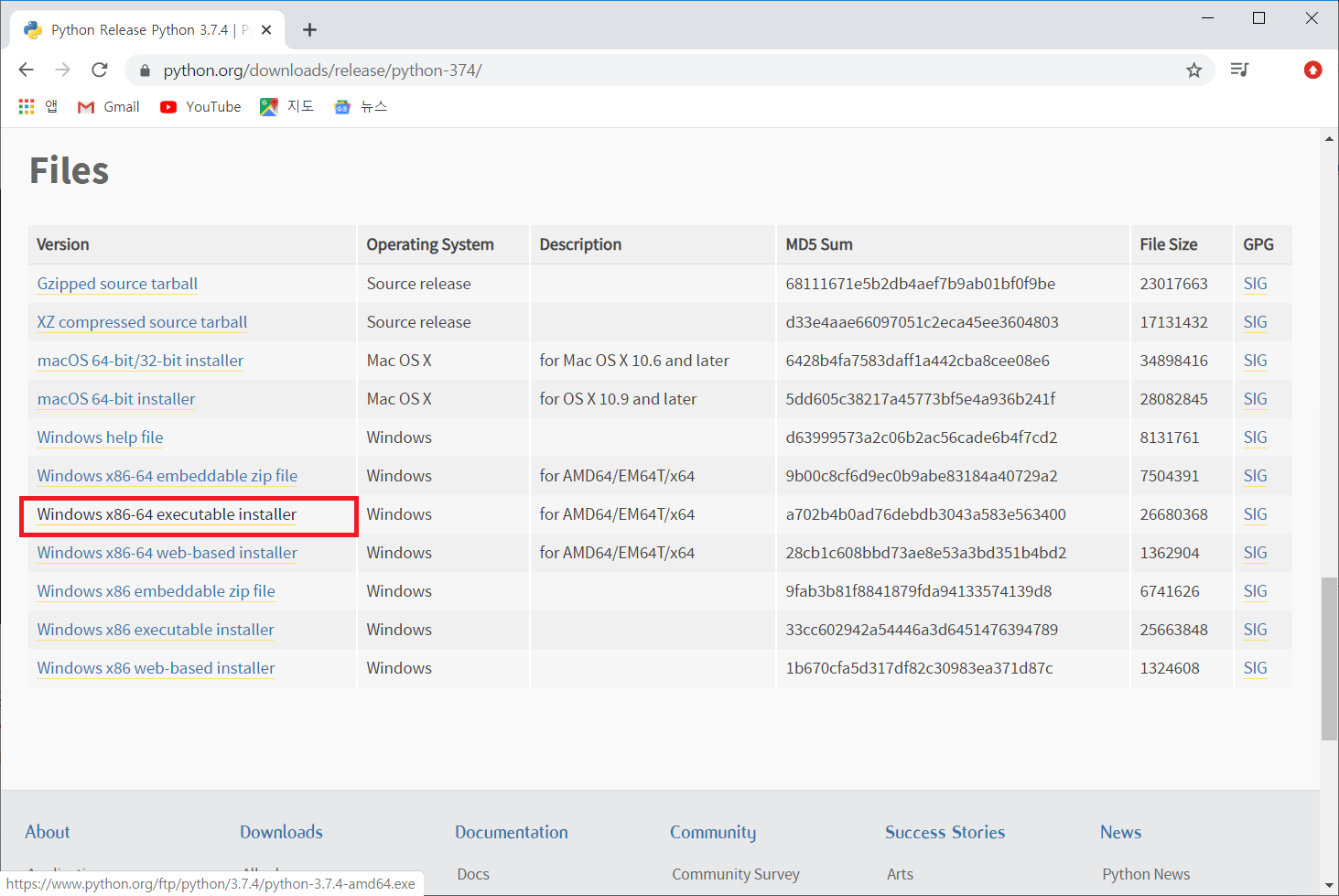
Task: Download macOS 64-bit/32-bit installer
Action: click(140, 361)
